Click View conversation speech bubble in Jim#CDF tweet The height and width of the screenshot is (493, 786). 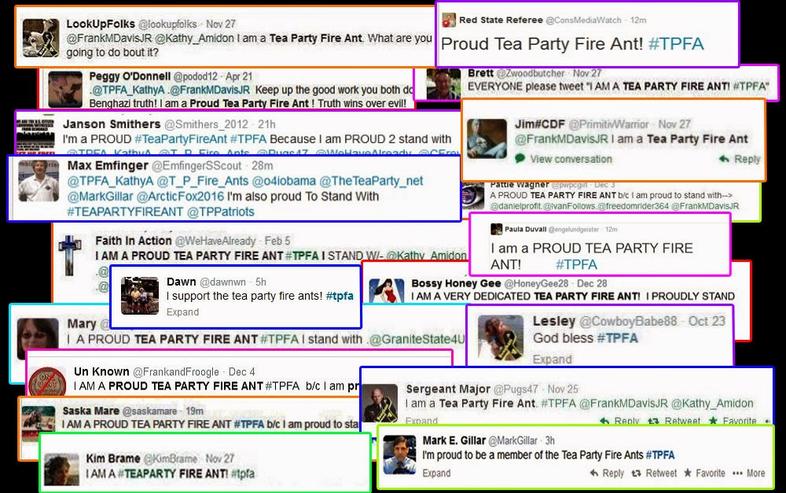click(520, 158)
